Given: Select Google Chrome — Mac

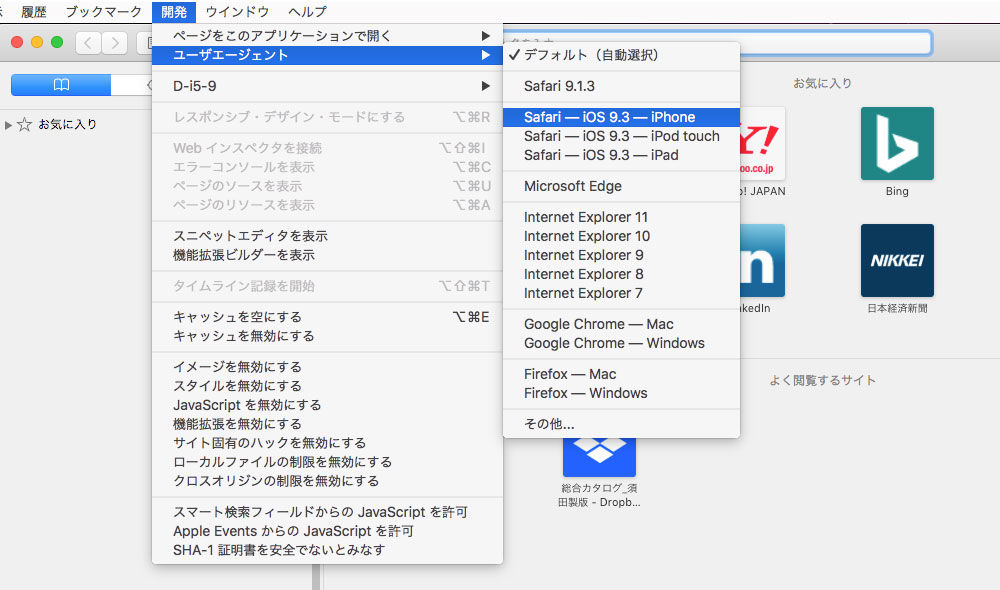Looking at the screenshot, I should click(621, 324).
